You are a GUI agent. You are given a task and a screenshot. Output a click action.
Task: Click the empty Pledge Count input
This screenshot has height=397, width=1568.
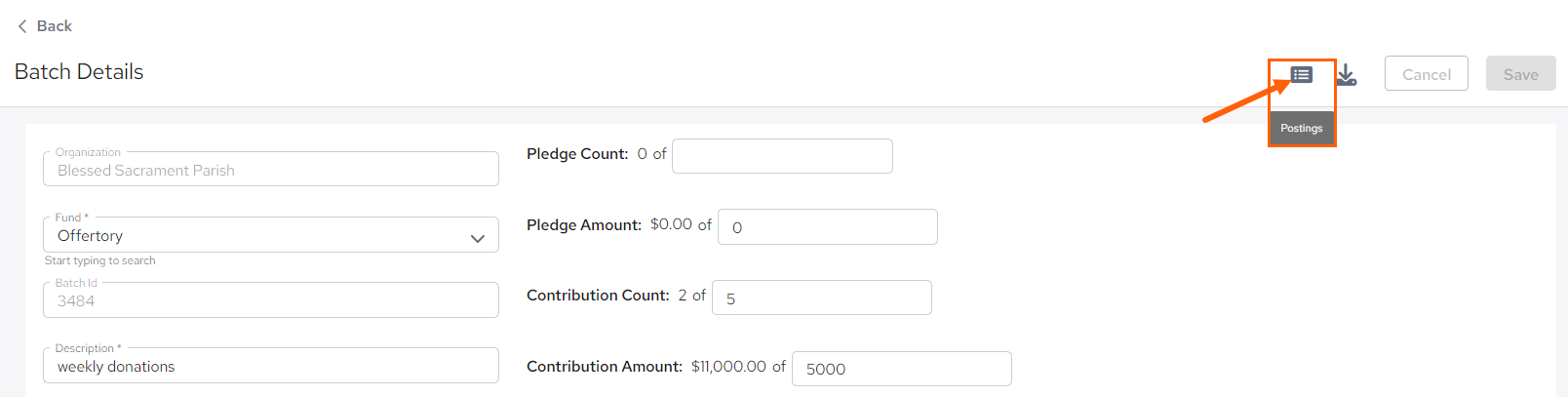coord(782,156)
